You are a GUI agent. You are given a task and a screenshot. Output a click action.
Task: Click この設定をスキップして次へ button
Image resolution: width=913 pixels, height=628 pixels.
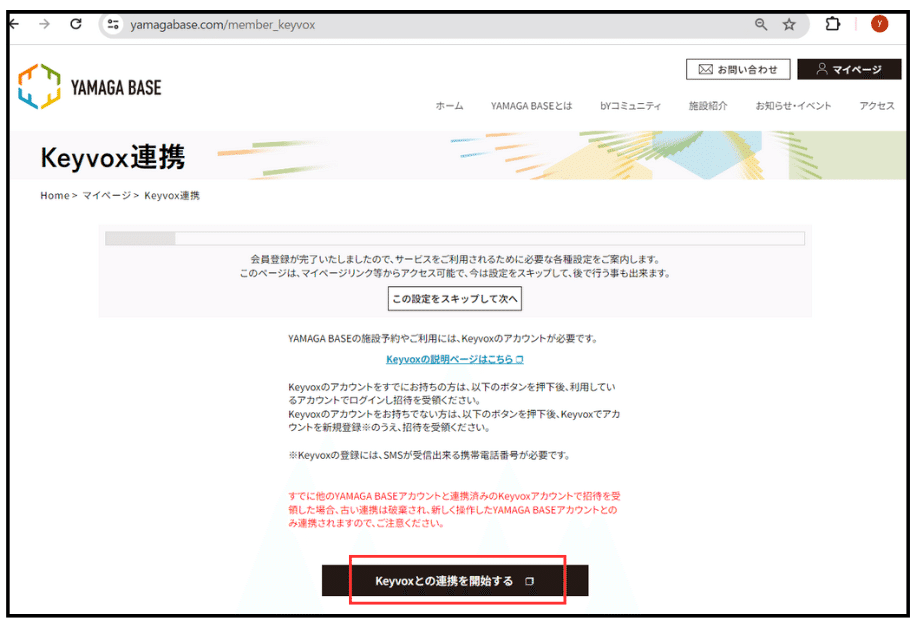pyautogui.click(x=454, y=298)
